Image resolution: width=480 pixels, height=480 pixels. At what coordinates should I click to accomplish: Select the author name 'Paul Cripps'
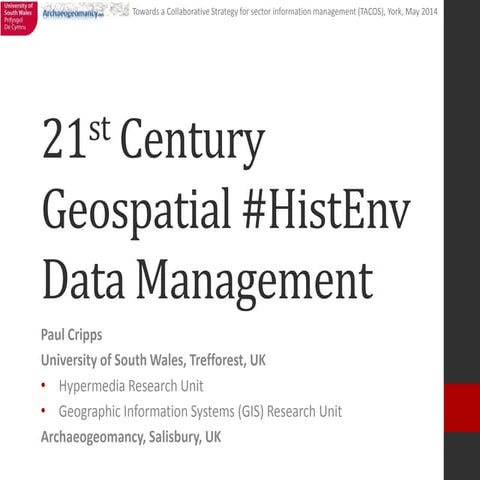pyautogui.click(x=72, y=335)
